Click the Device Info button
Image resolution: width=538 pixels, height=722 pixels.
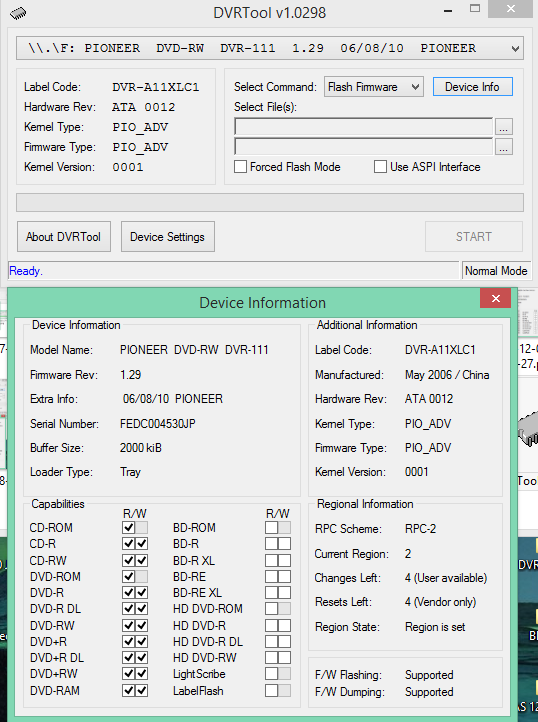[472, 87]
